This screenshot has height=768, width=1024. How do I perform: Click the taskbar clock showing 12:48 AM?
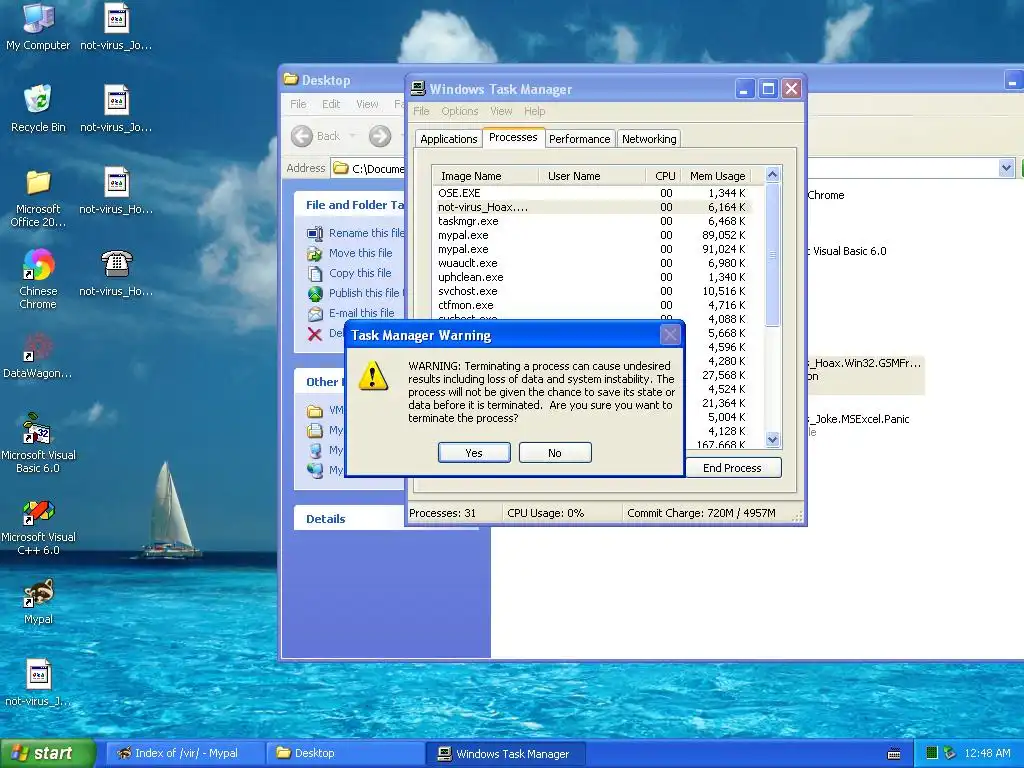pos(987,753)
